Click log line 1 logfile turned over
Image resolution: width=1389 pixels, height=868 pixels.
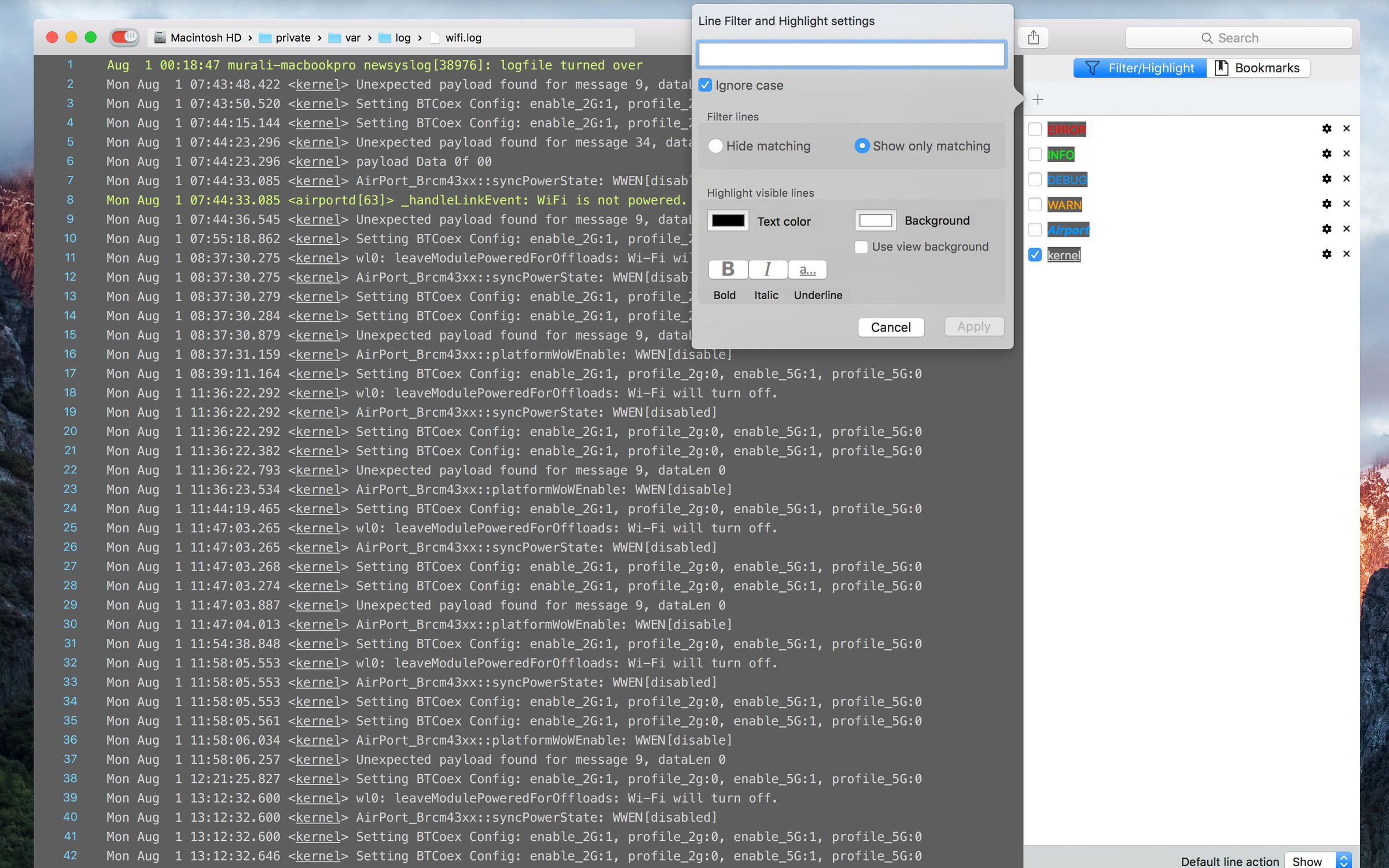374,65
